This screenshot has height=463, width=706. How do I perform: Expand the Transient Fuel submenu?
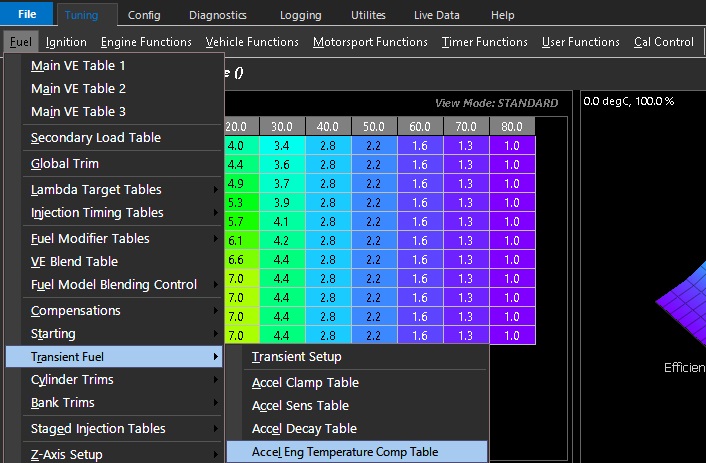(114, 357)
